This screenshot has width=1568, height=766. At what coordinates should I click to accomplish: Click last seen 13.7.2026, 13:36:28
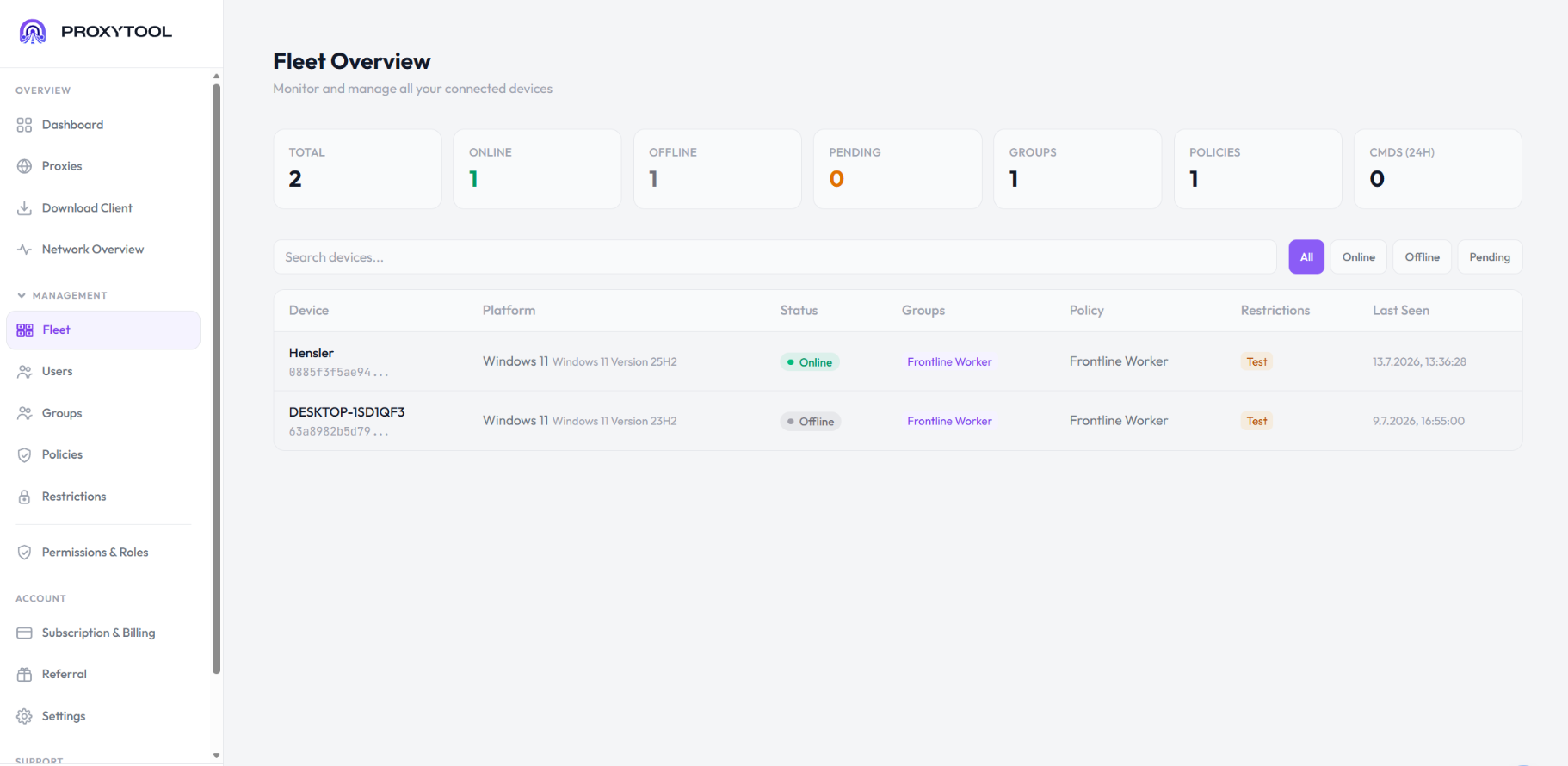(x=1419, y=362)
